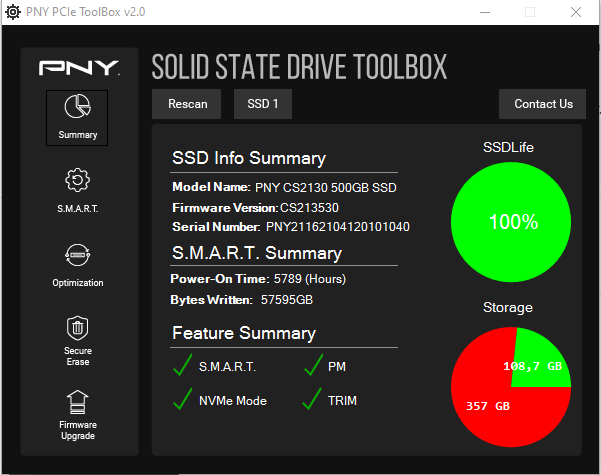
Task: Close the PNY PCIe ToolBox window
Action: 576,12
